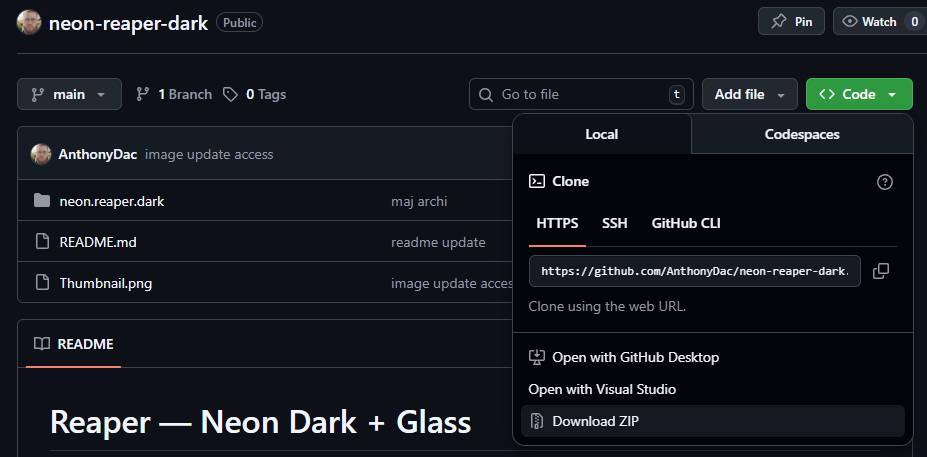927x457 pixels.
Task: Click the neon.reaper.dark folder icon
Action: (x=42, y=201)
